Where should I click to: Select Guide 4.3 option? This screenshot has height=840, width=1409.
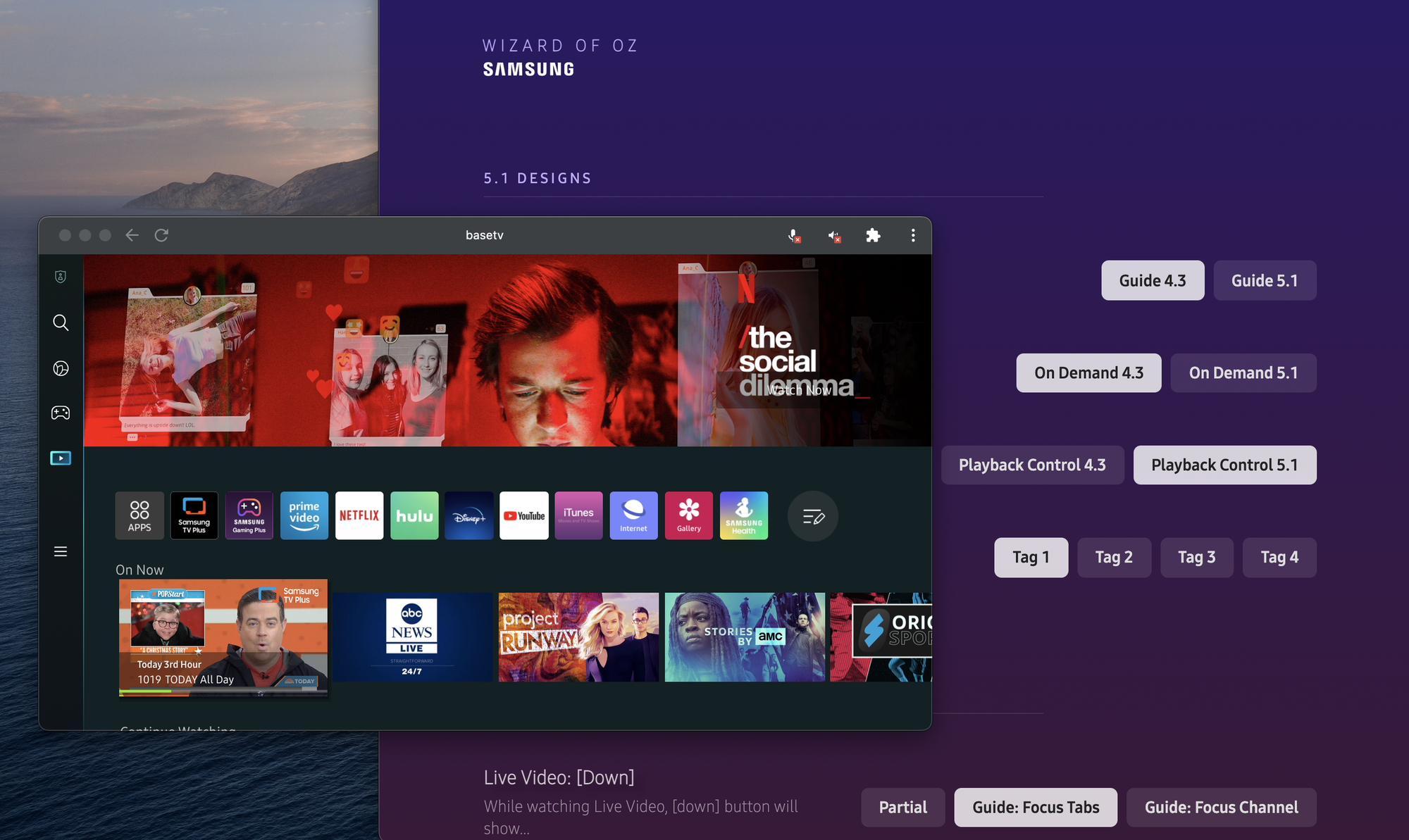tap(1153, 280)
